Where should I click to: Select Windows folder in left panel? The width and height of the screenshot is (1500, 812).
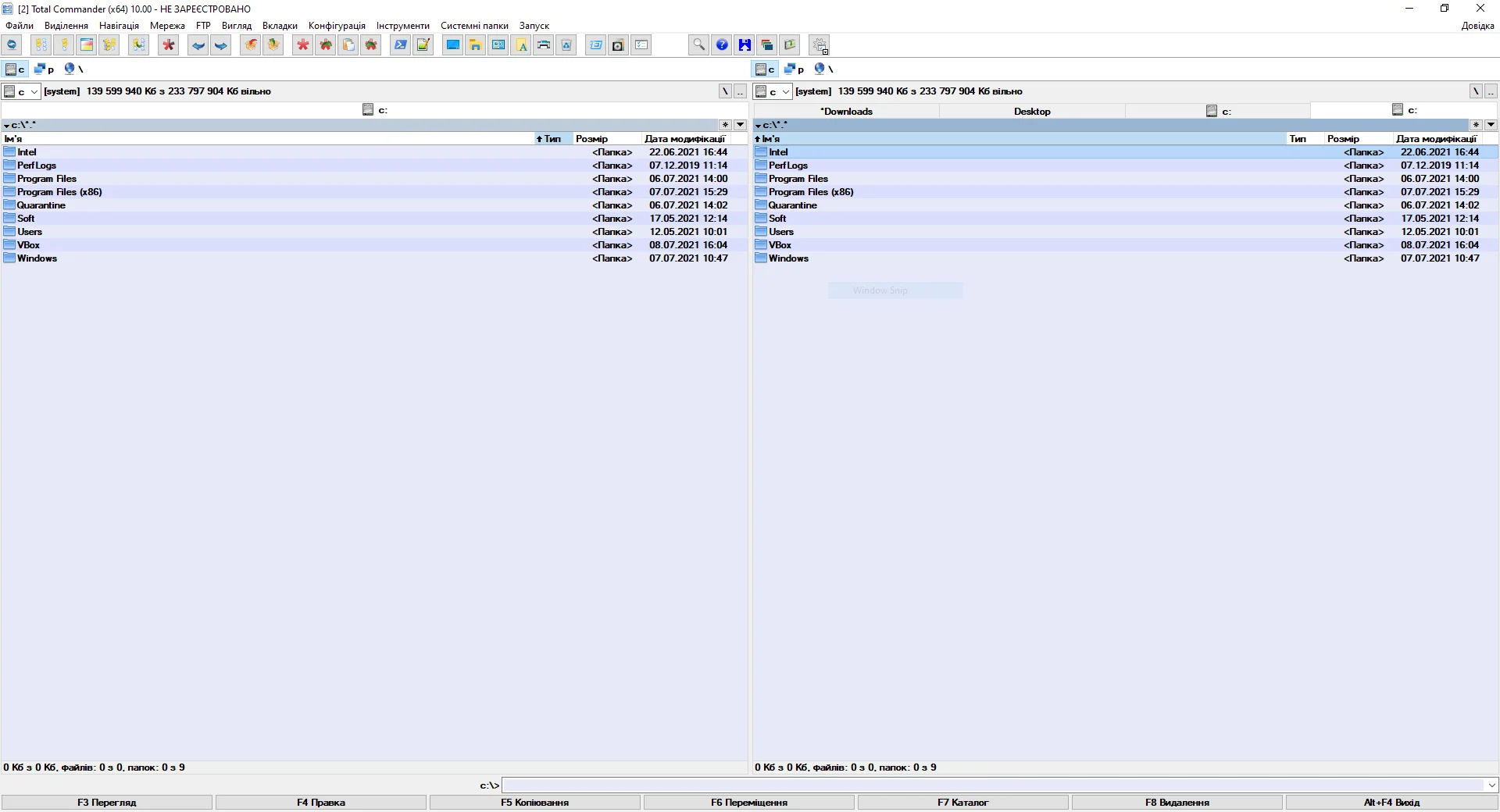[374, 258]
